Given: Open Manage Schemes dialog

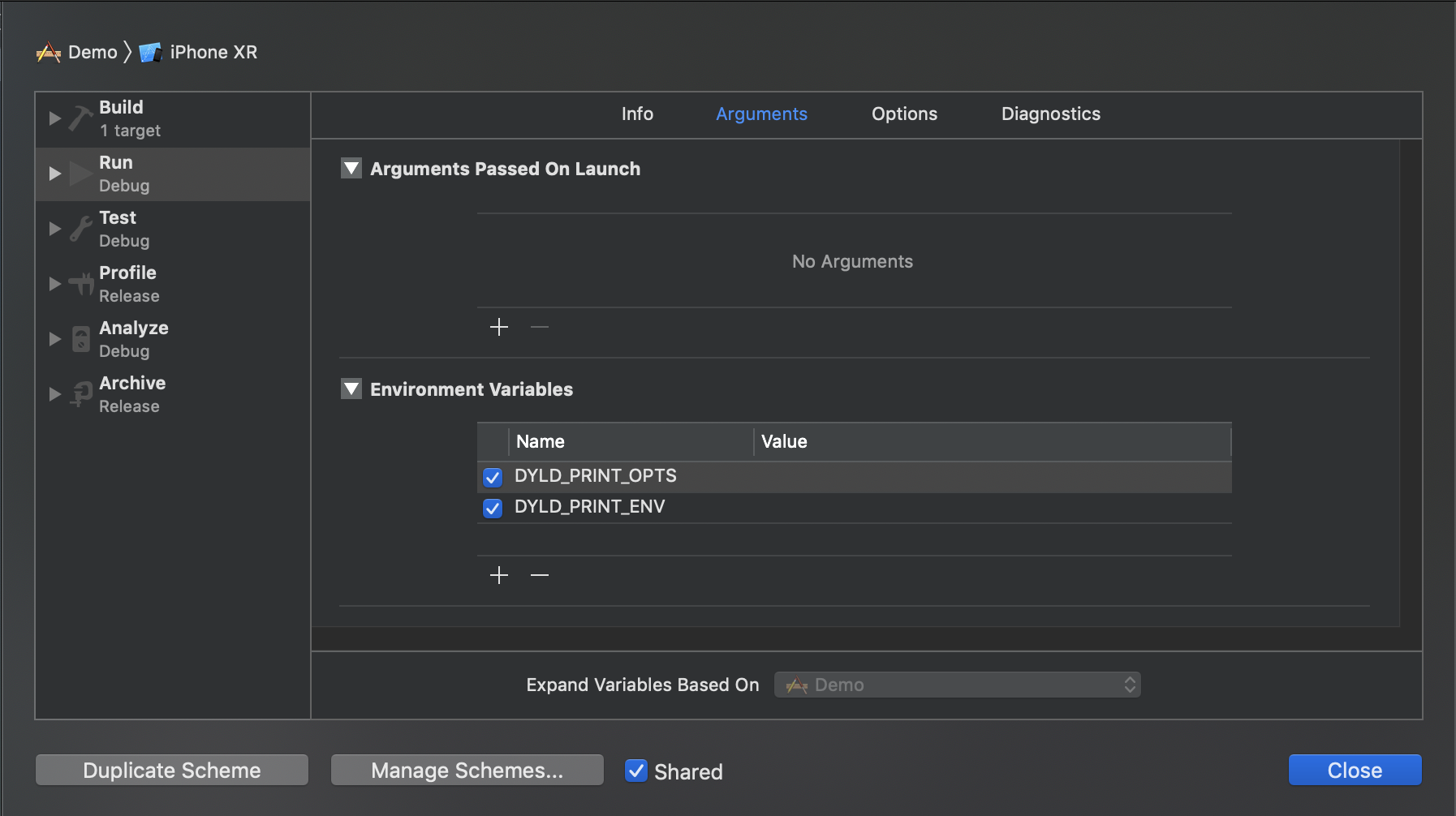Looking at the screenshot, I should [467, 771].
